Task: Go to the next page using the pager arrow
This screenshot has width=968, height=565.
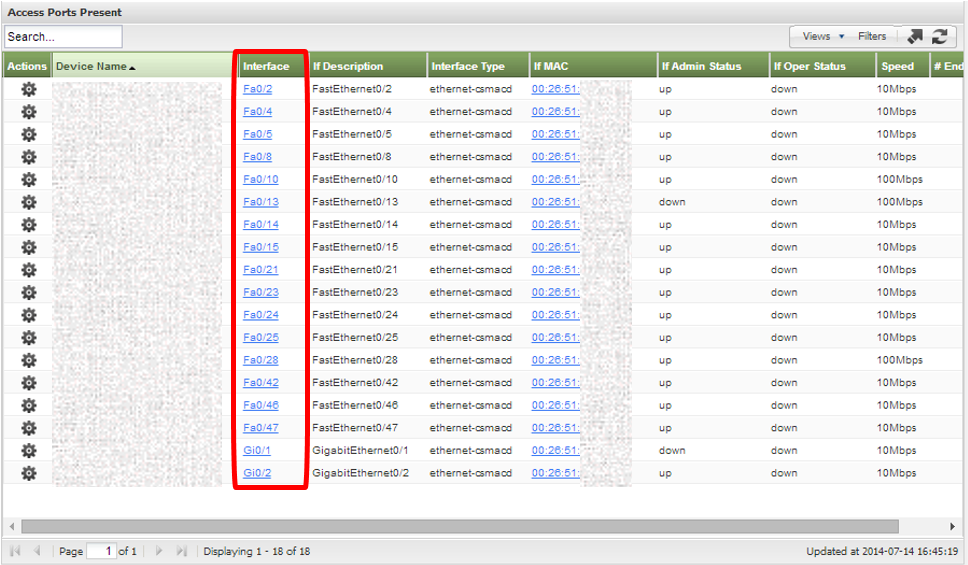Action: click(x=159, y=551)
